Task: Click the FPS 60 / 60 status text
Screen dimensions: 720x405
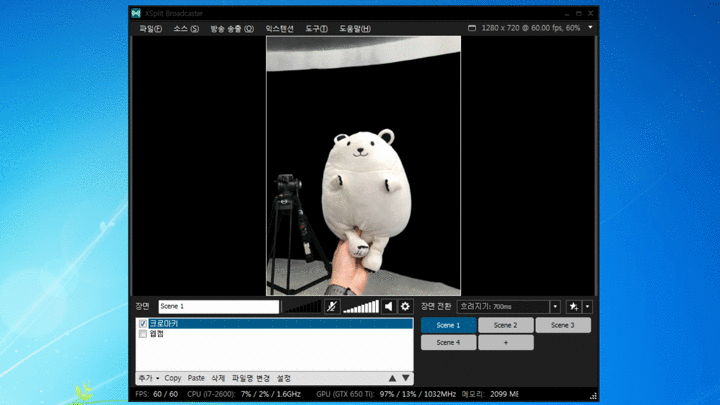Action: (x=157, y=394)
